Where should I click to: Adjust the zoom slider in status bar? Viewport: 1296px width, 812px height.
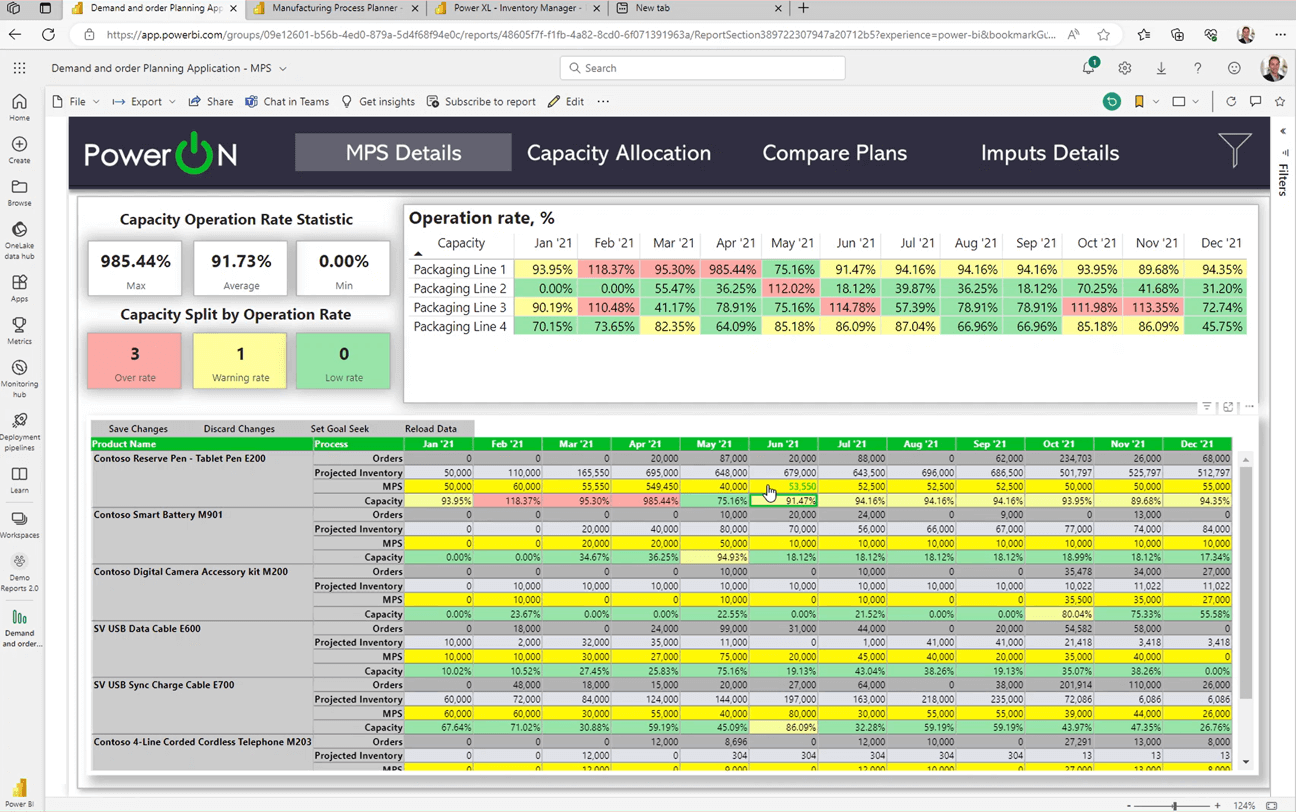click(x=1175, y=805)
